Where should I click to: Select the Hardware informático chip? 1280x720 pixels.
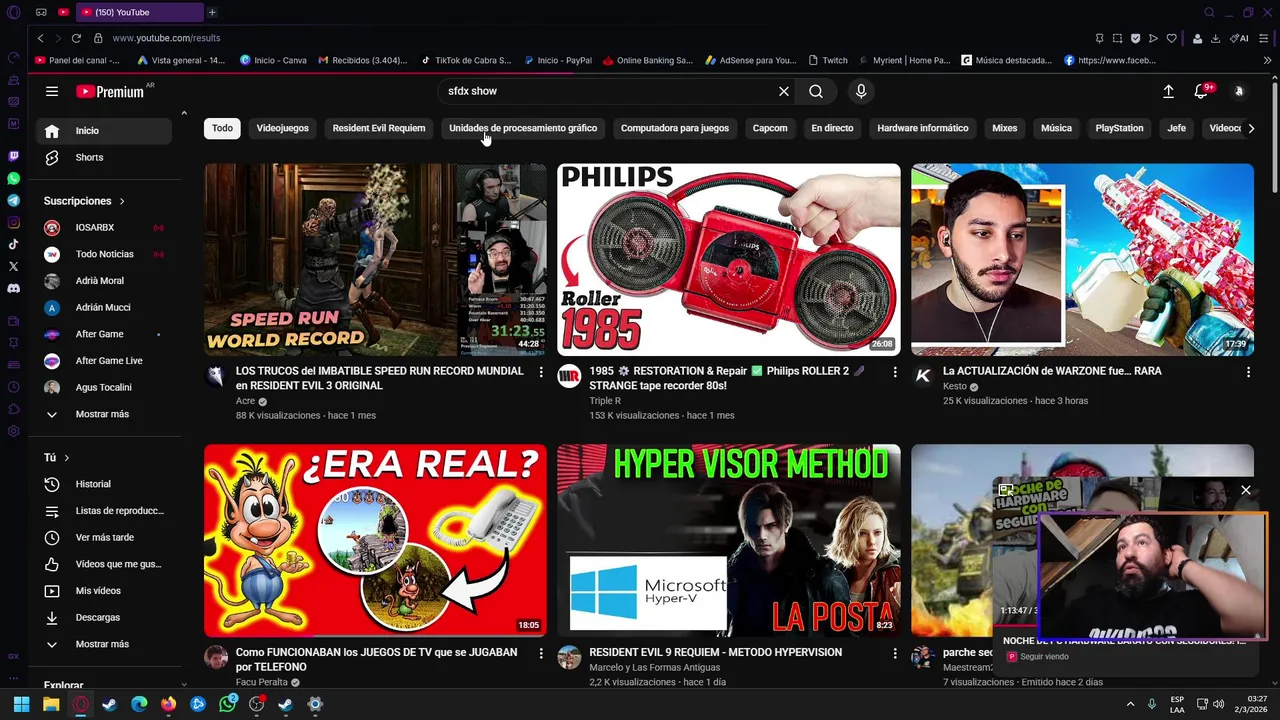(923, 128)
